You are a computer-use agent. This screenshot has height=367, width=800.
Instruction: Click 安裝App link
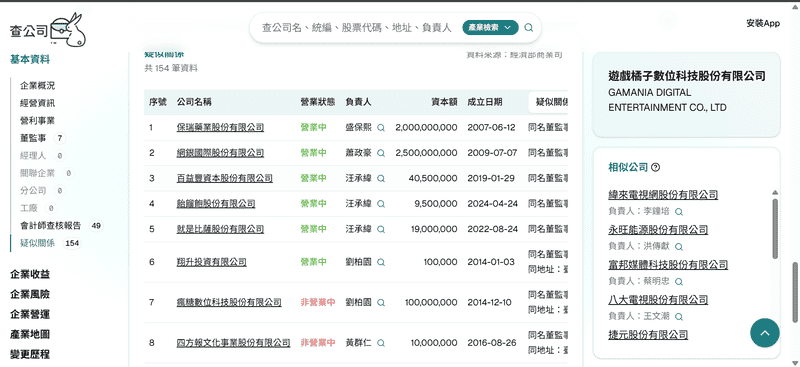coord(763,23)
